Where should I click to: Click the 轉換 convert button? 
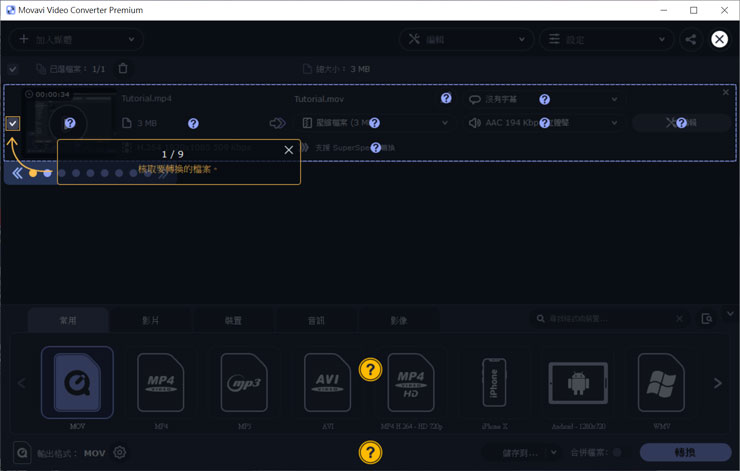tap(685, 452)
